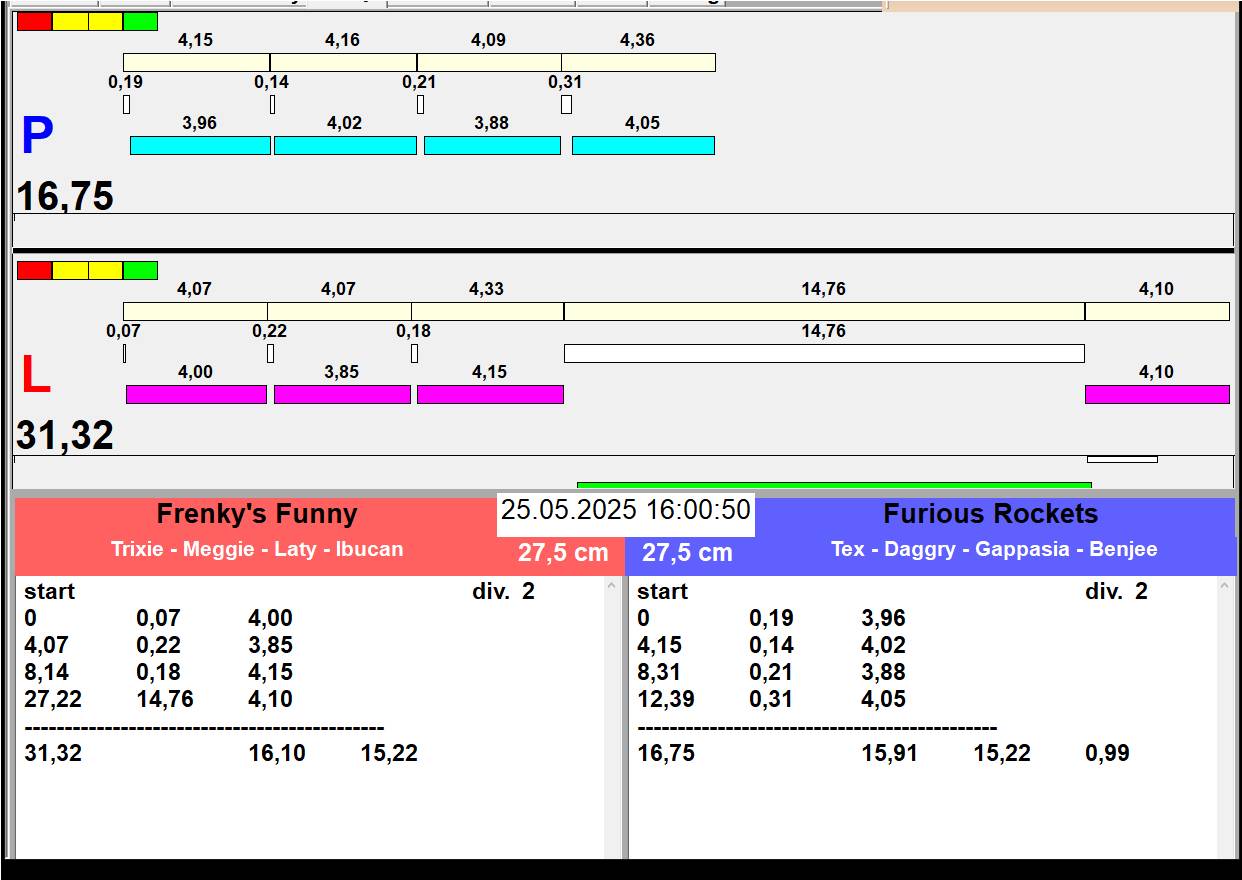Select the magenta 4,10 run bar
The image size is (1242, 880).
coord(1157,394)
